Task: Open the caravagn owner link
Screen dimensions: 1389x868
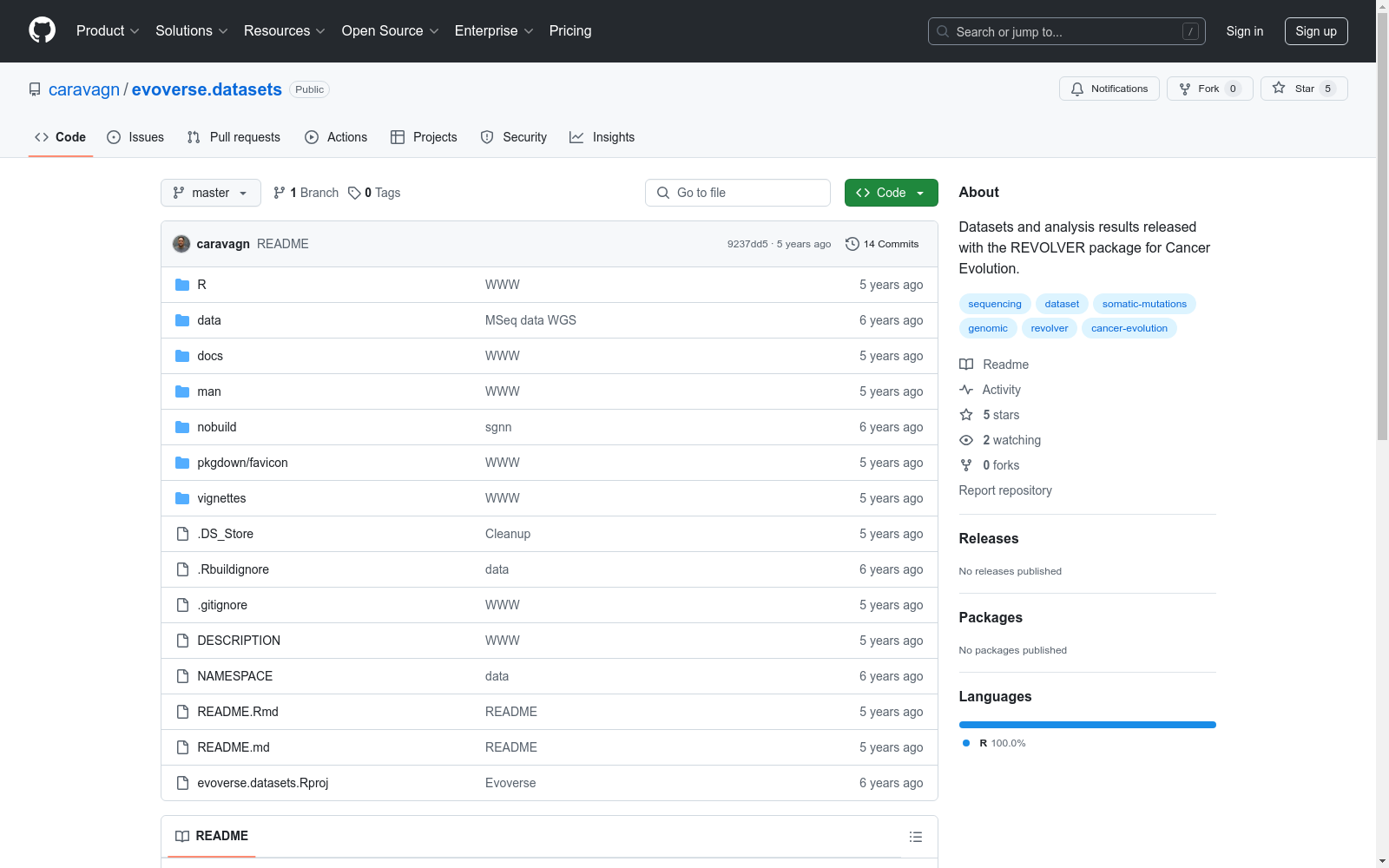Action: pyautogui.click(x=84, y=89)
